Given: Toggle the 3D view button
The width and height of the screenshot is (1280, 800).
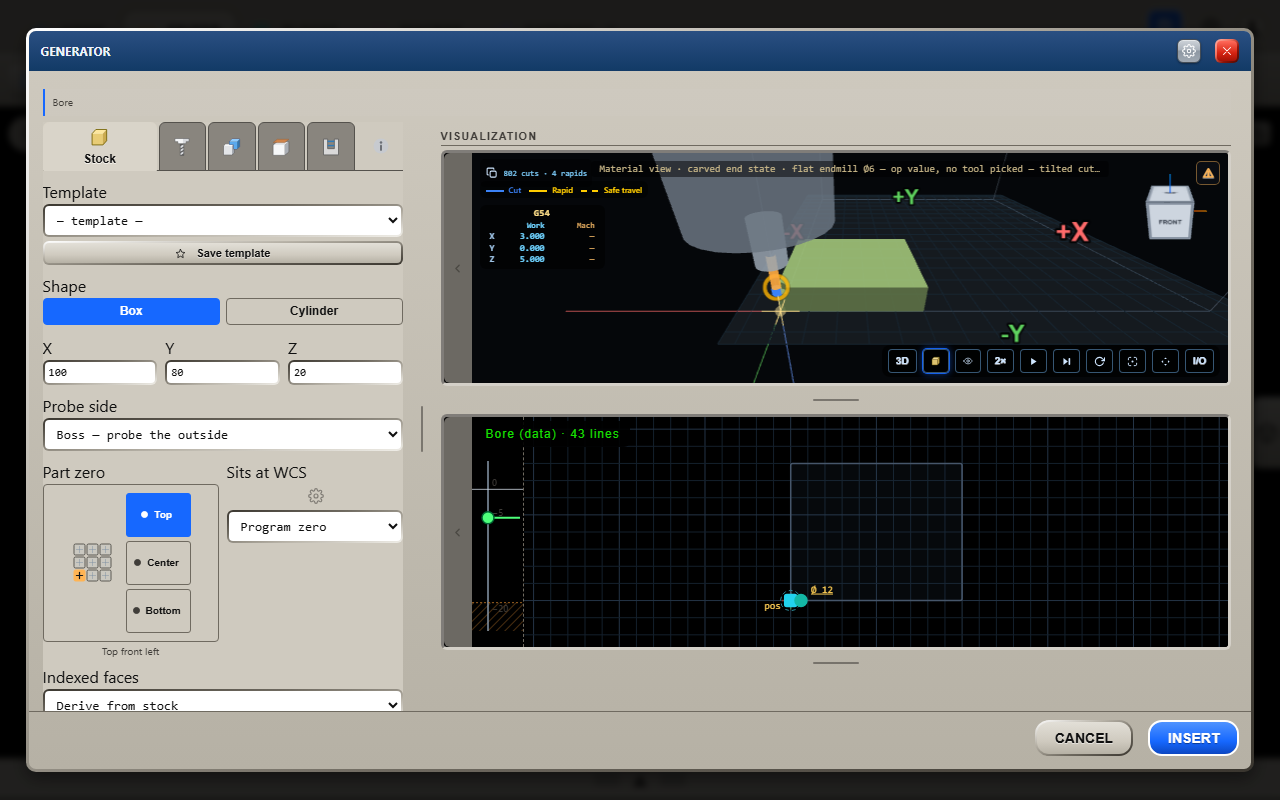Looking at the screenshot, I should point(902,361).
